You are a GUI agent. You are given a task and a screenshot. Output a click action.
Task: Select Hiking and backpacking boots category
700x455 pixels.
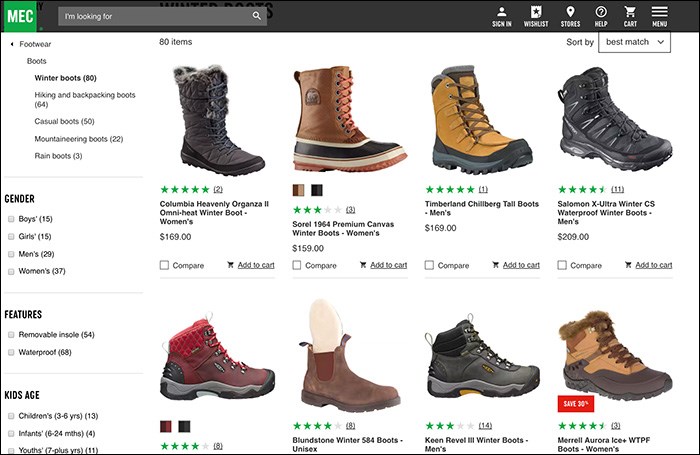pyautogui.click(x=85, y=100)
